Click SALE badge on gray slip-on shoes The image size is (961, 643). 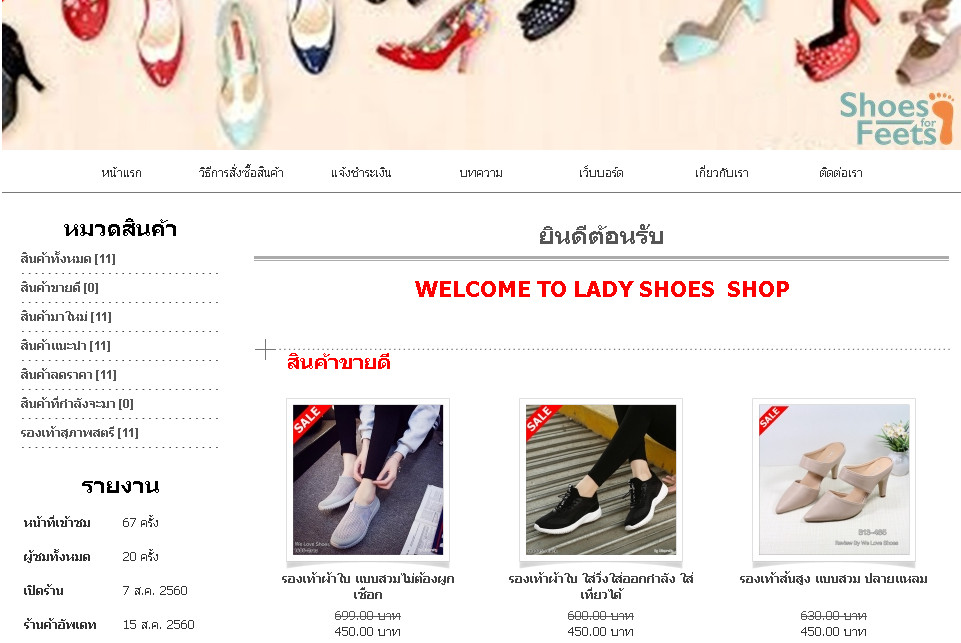[310, 422]
